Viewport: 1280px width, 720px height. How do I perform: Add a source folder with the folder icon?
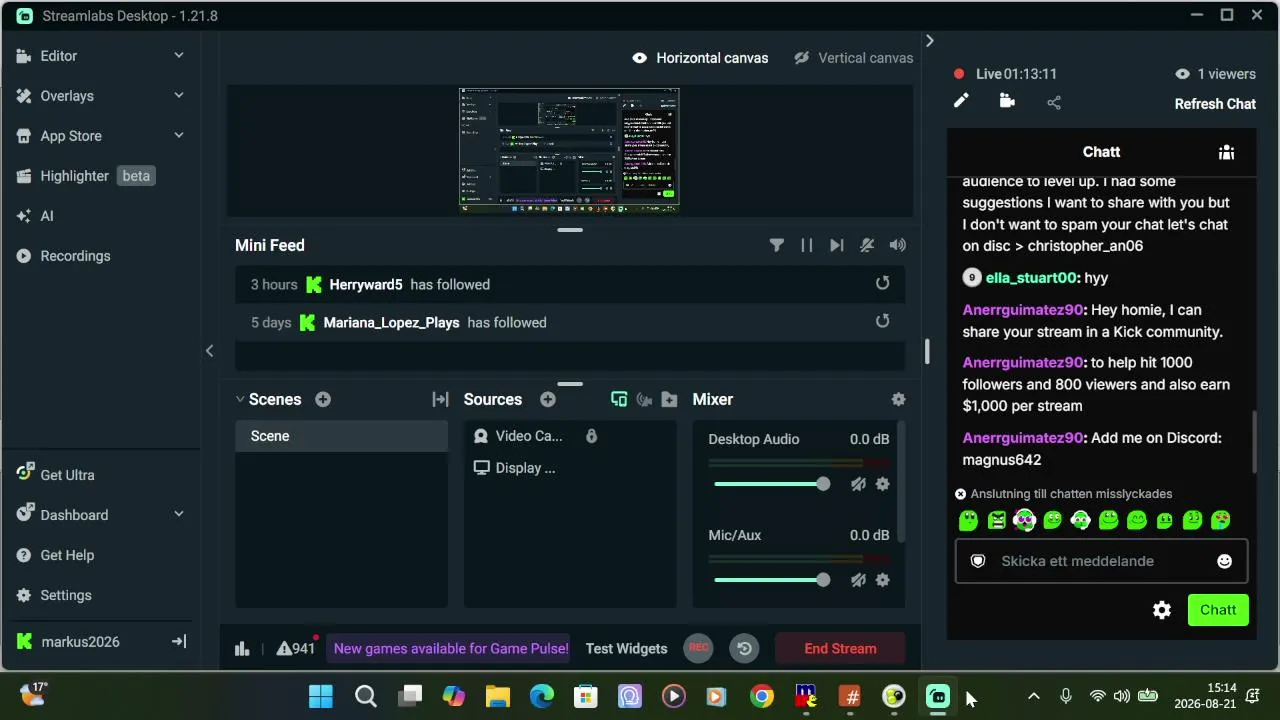(670, 399)
